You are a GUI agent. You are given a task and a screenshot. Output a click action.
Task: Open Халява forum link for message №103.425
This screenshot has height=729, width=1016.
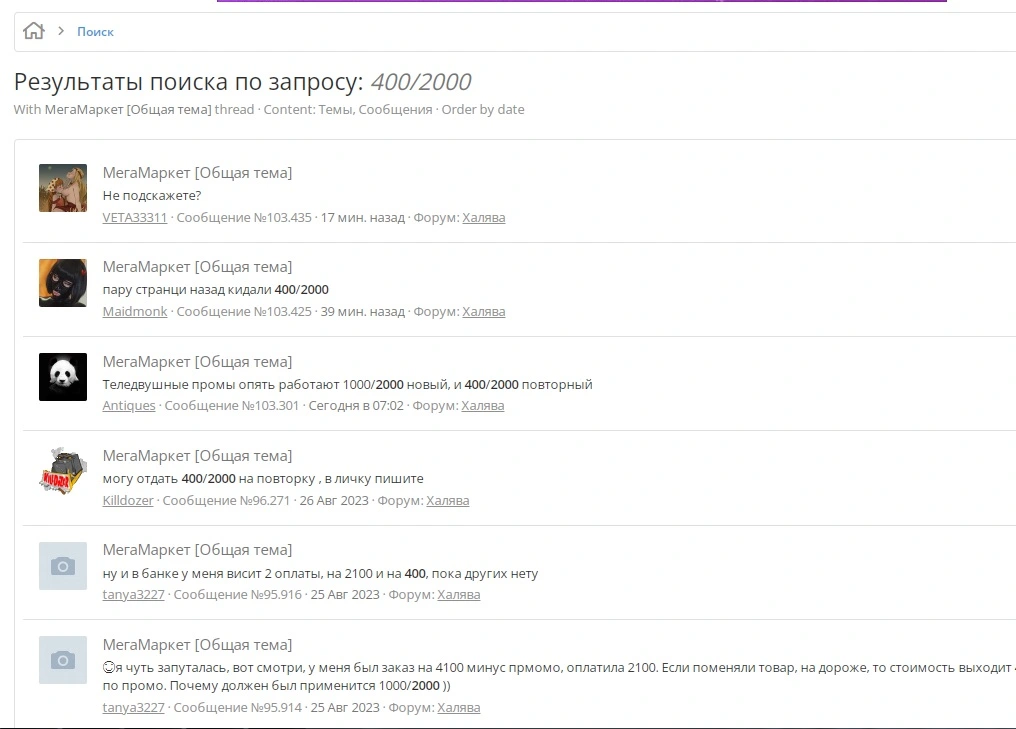click(x=483, y=312)
